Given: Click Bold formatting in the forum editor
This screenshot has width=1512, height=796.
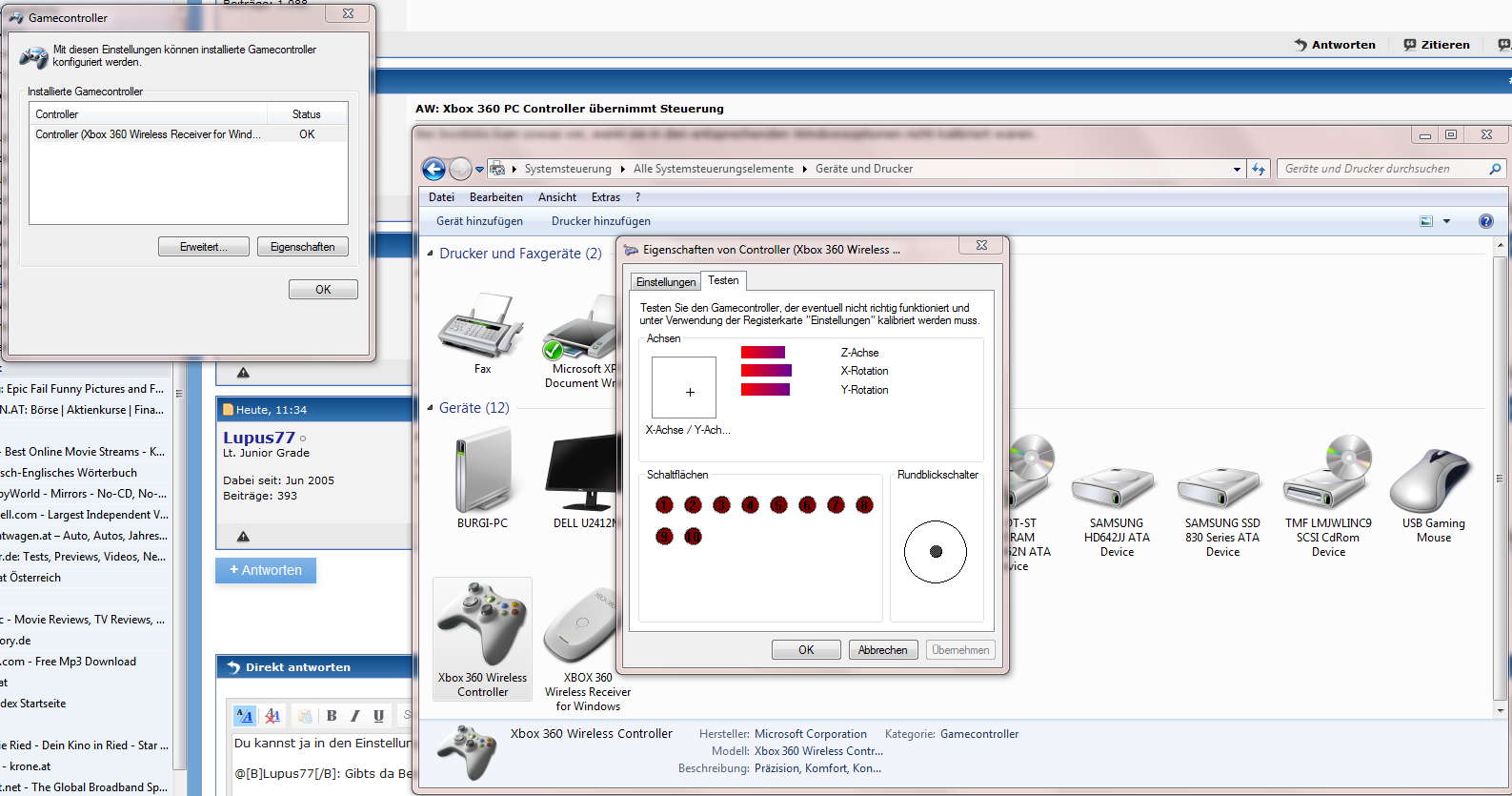Looking at the screenshot, I should tap(332, 716).
